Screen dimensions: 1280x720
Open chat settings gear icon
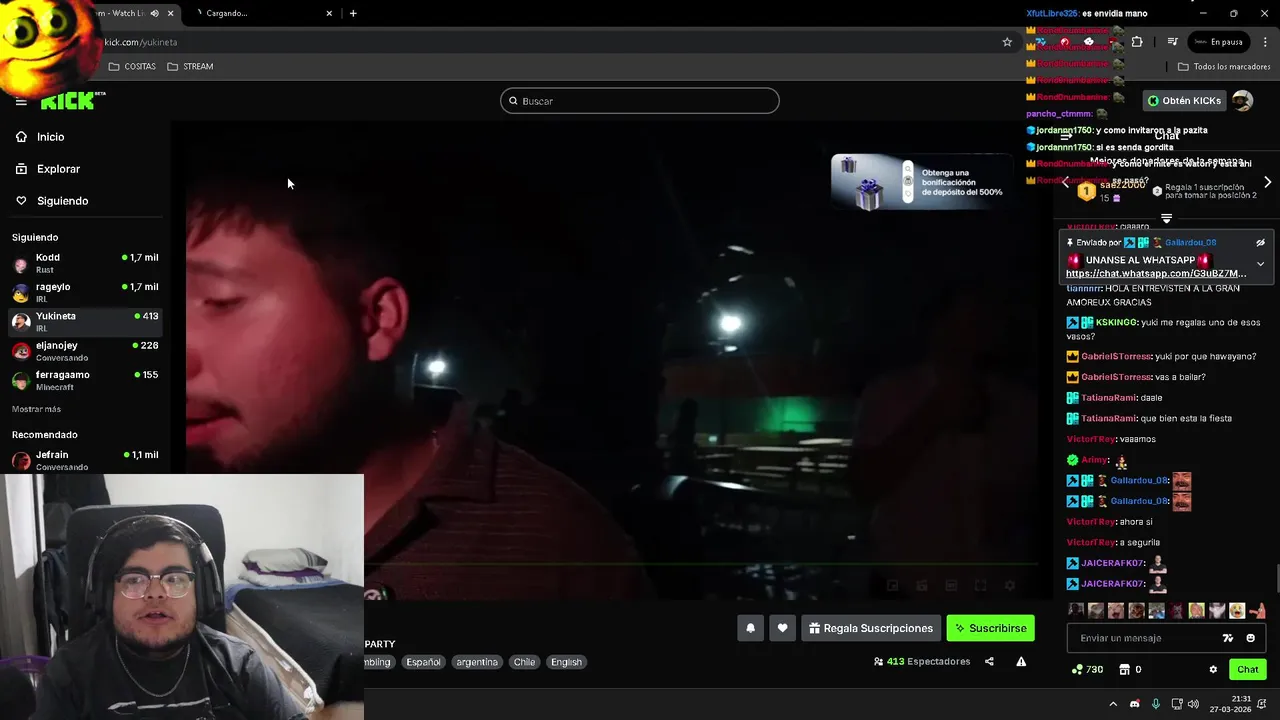(x=1213, y=669)
